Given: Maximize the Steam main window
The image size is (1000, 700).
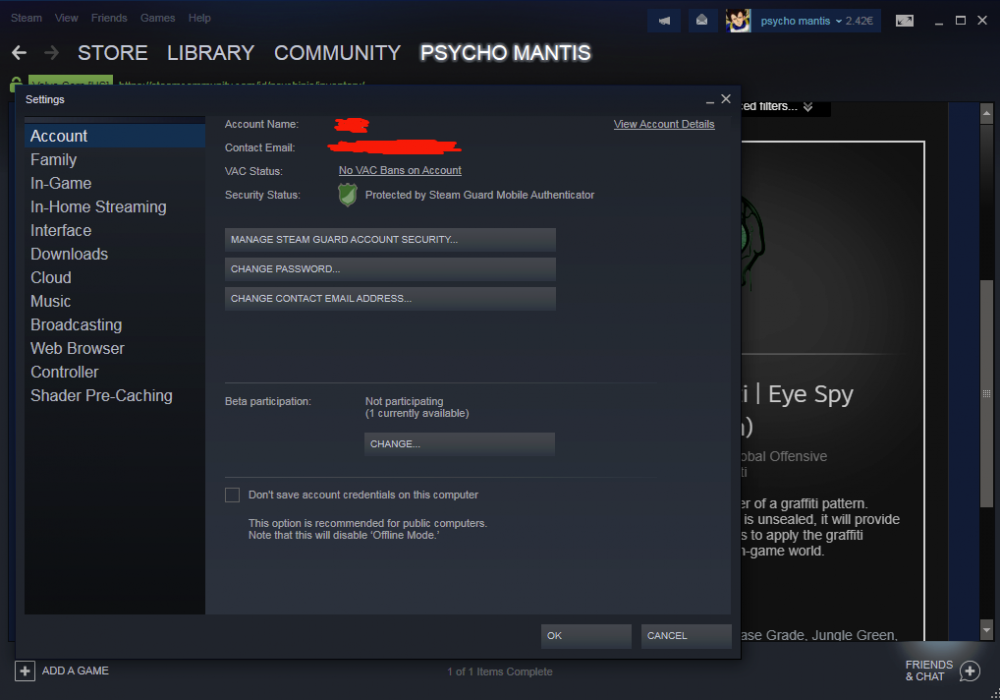Looking at the screenshot, I should [x=960, y=20].
